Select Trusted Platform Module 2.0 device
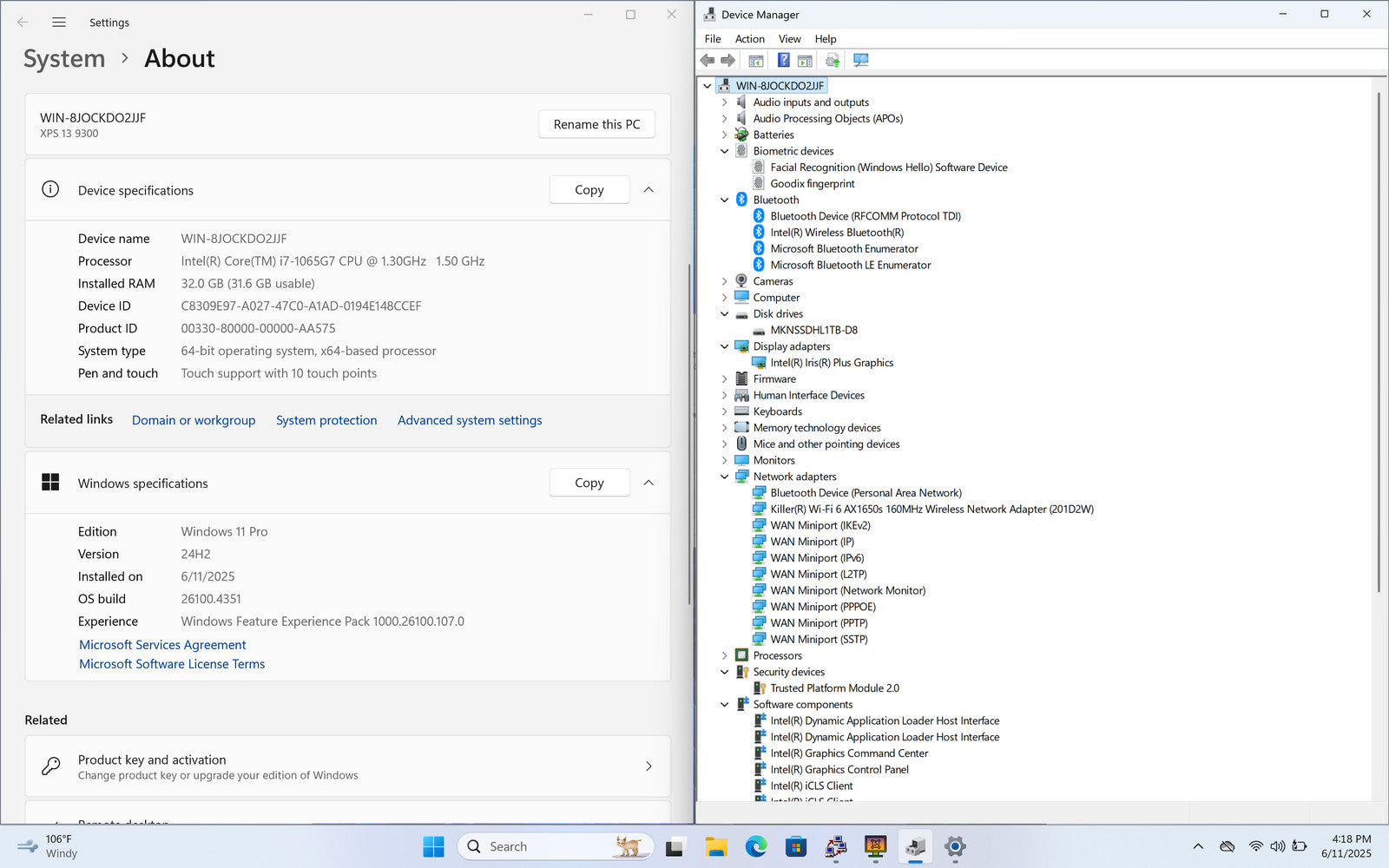Screen dimensions: 1389x868 834,688
